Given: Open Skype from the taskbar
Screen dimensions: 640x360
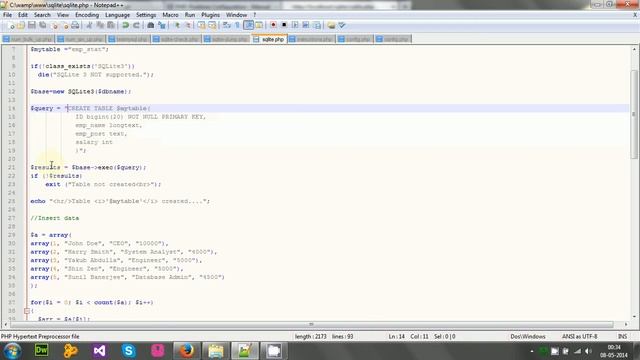Looking at the screenshot, I should click(129, 351).
